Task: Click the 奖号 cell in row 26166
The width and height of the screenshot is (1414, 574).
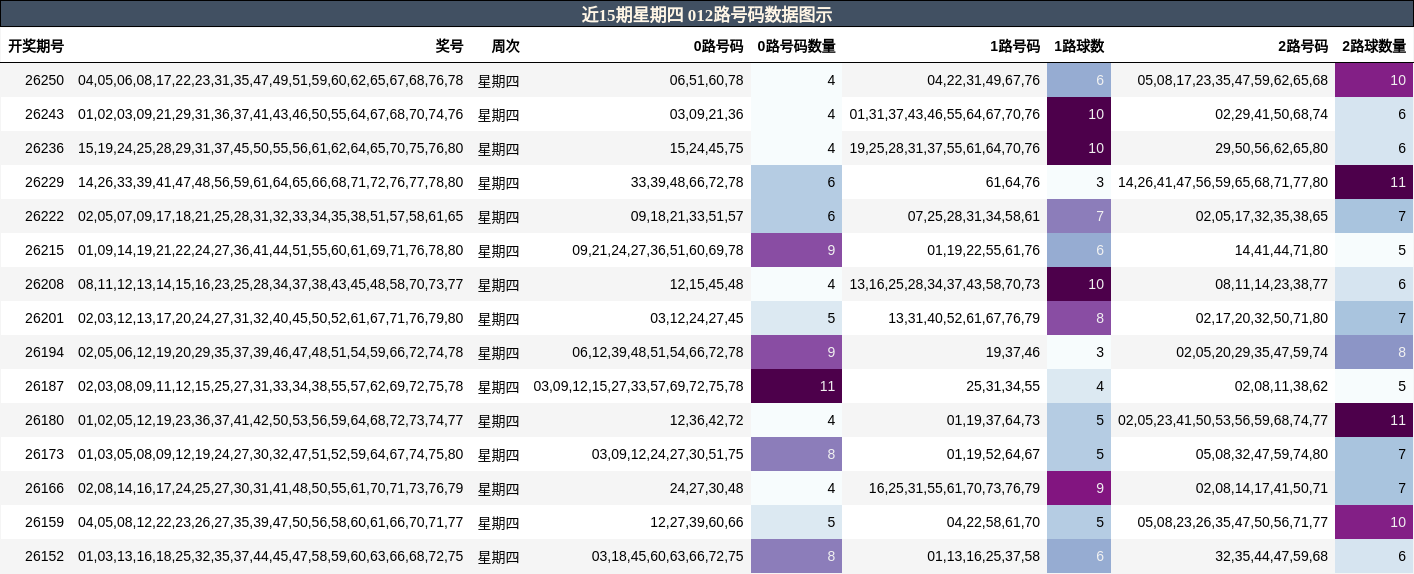Action: (271, 488)
